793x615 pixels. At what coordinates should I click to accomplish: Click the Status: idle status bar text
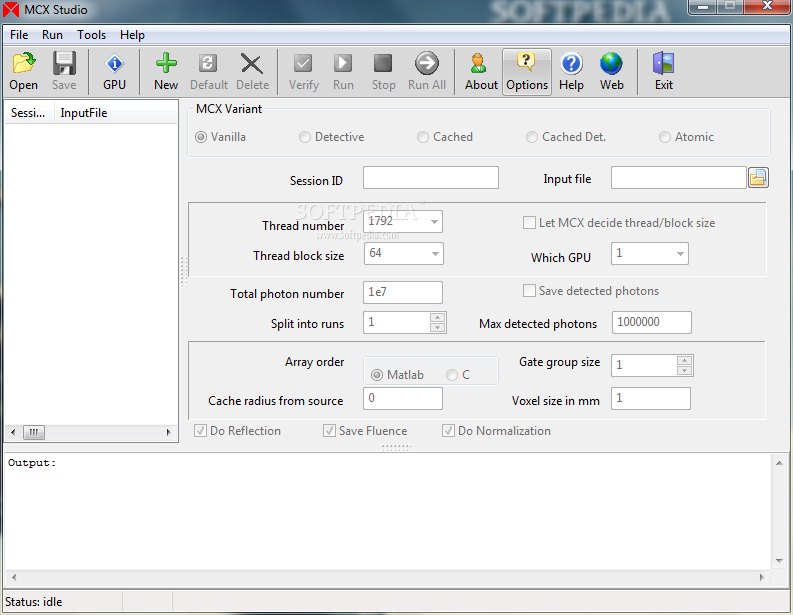tap(33, 602)
